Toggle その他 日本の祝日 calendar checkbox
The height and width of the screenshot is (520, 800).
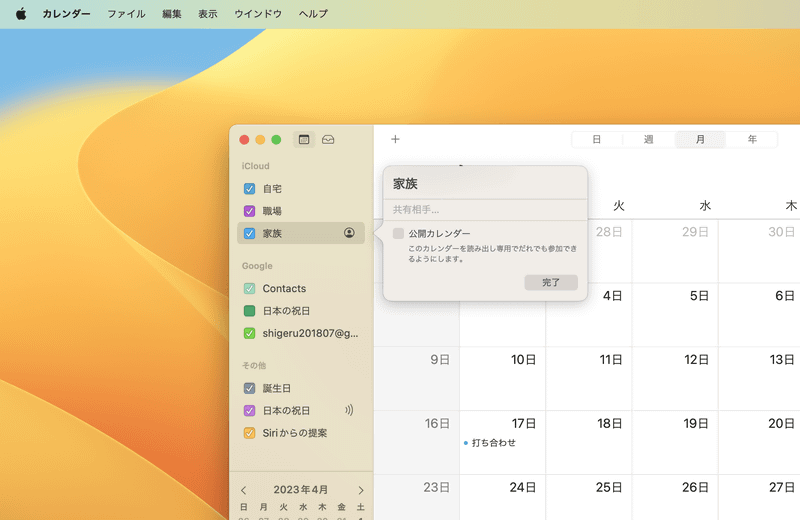249,410
